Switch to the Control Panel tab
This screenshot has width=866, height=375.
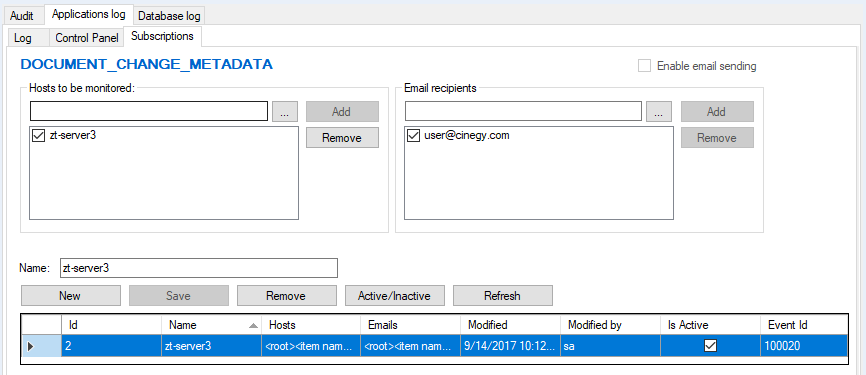(87, 38)
